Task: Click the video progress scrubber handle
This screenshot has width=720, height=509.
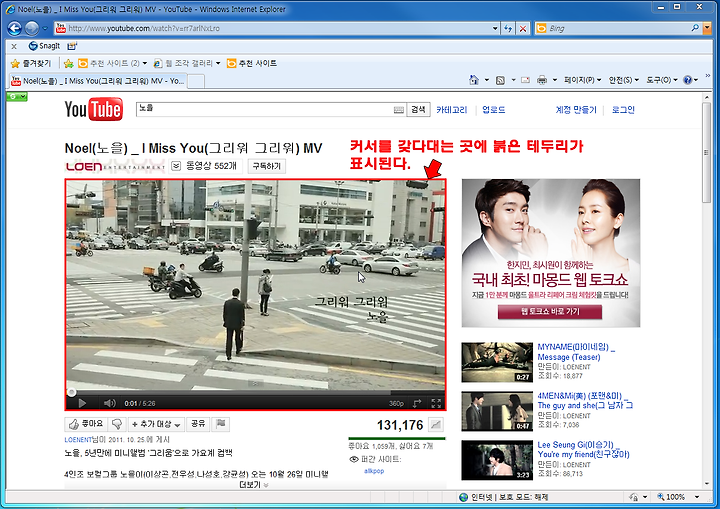Action: (72, 392)
